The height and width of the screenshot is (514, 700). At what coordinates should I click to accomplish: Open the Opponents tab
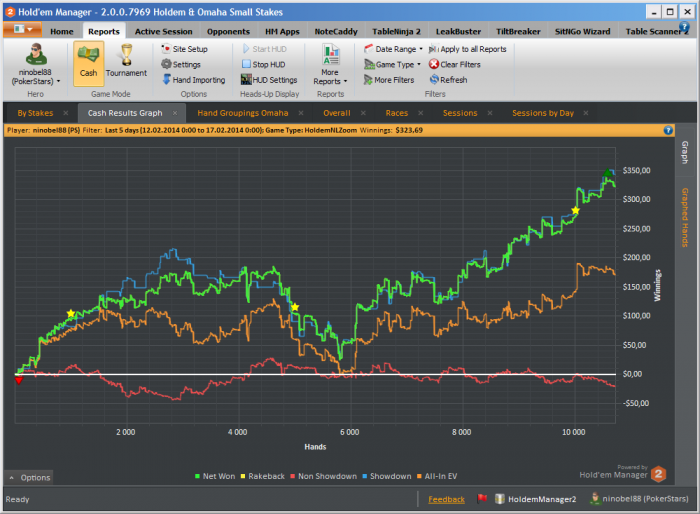tap(228, 31)
